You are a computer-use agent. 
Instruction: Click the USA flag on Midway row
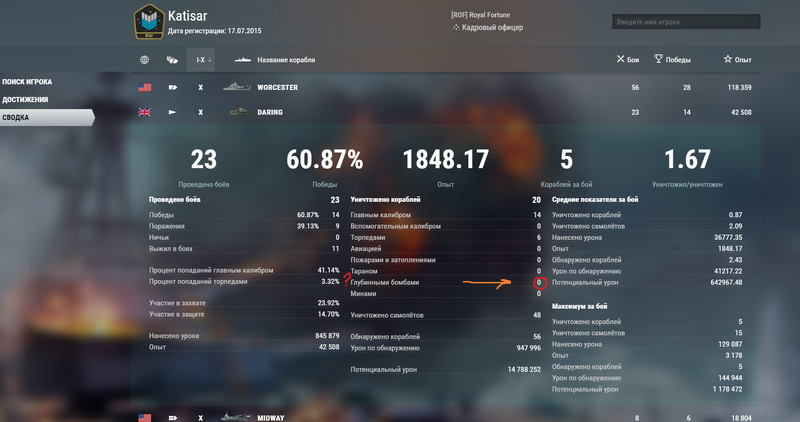coord(144,418)
